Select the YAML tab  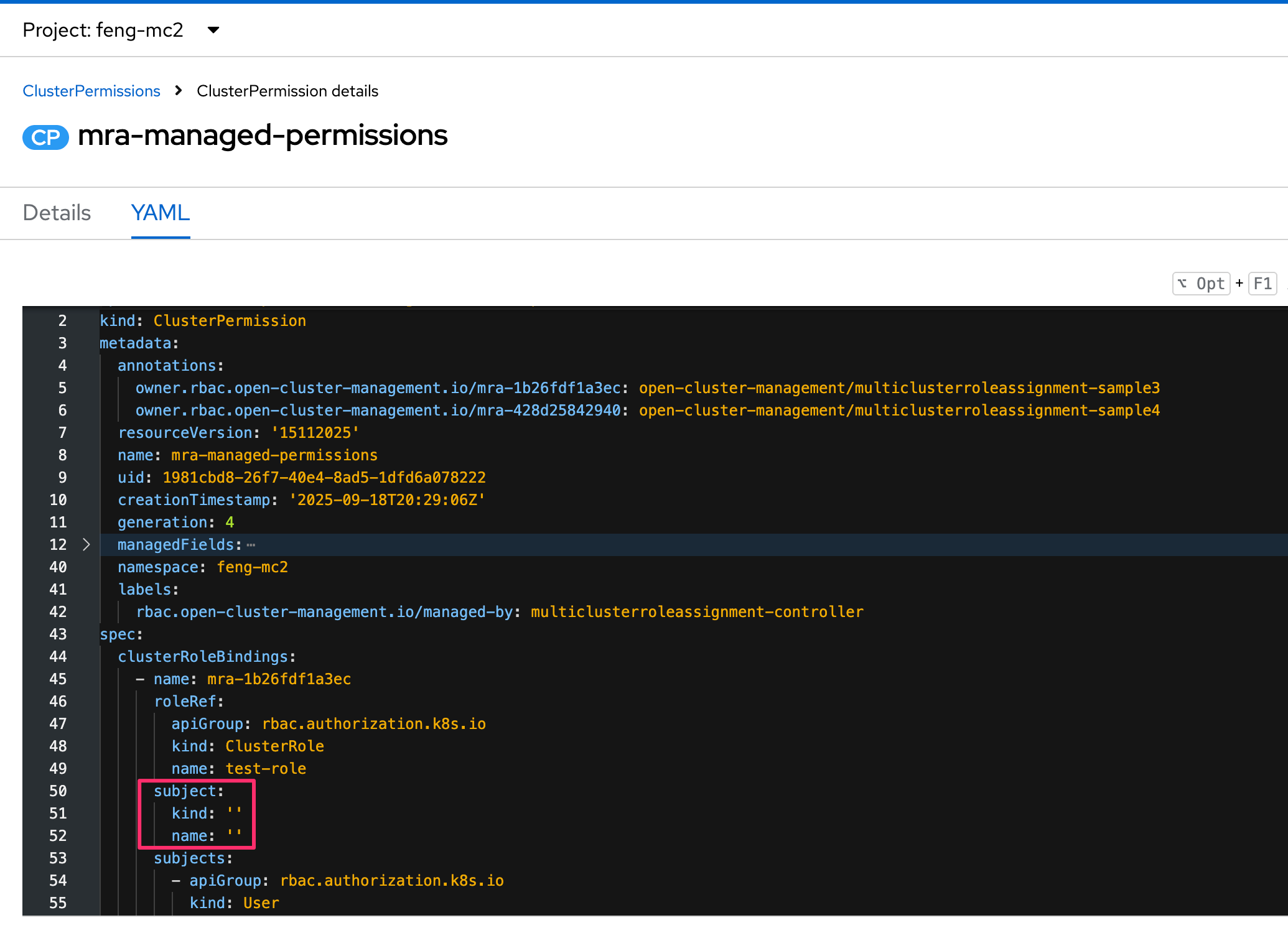[x=160, y=213]
